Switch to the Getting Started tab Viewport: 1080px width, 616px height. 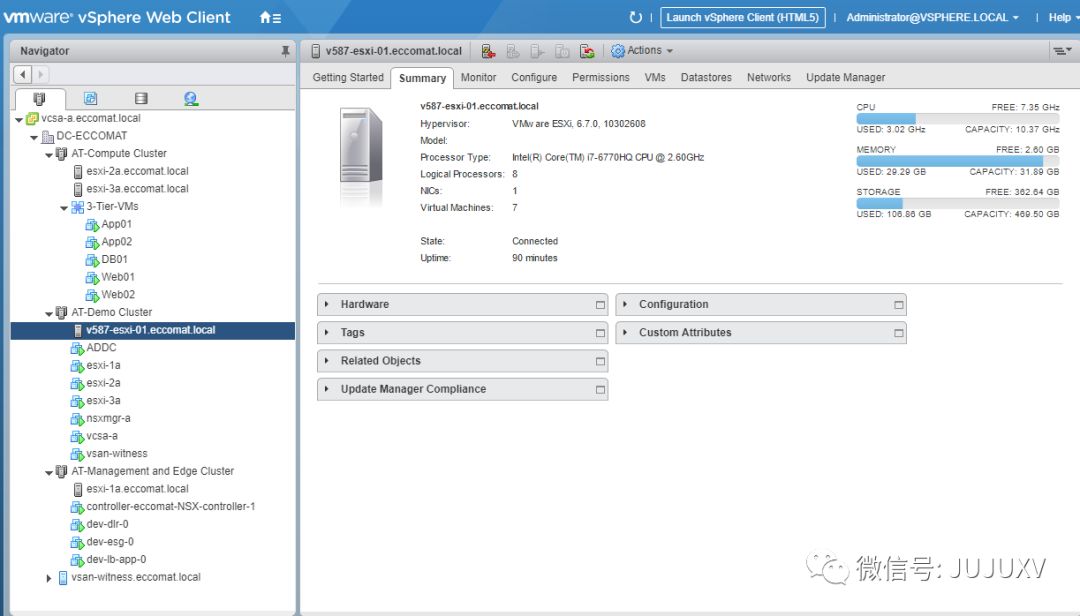click(x=348, y=77)
